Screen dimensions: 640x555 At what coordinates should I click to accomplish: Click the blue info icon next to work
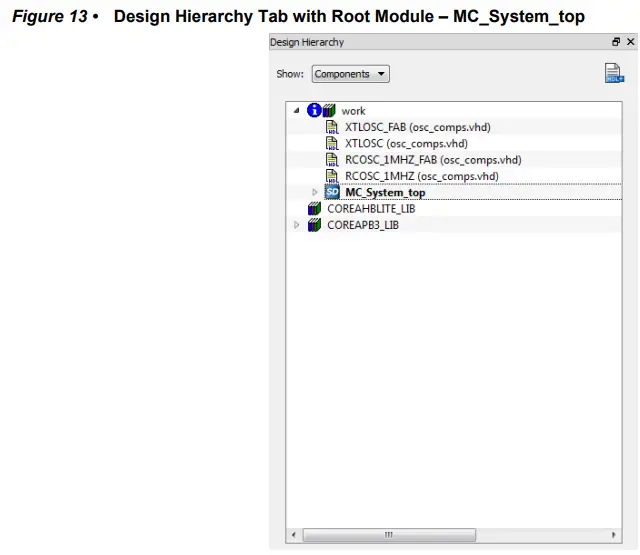tap(314, 110)
